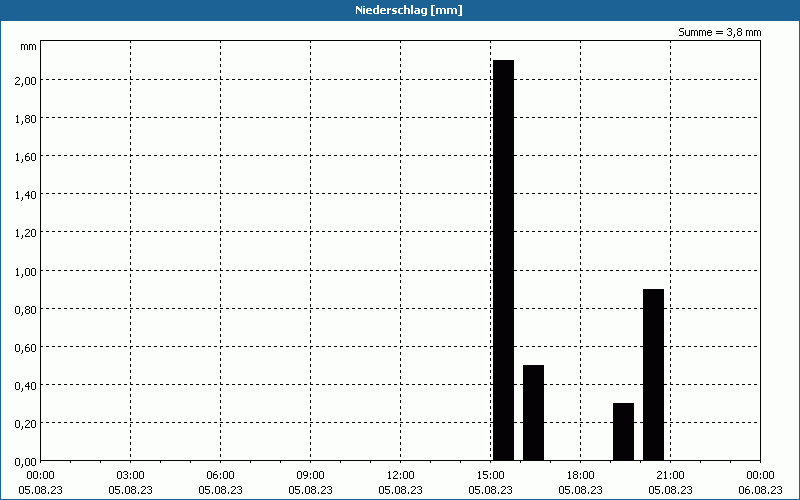Screen dimensions: 800x500
Task: Click the 1,00 y-axis value
Action: (x=26, y=271)
